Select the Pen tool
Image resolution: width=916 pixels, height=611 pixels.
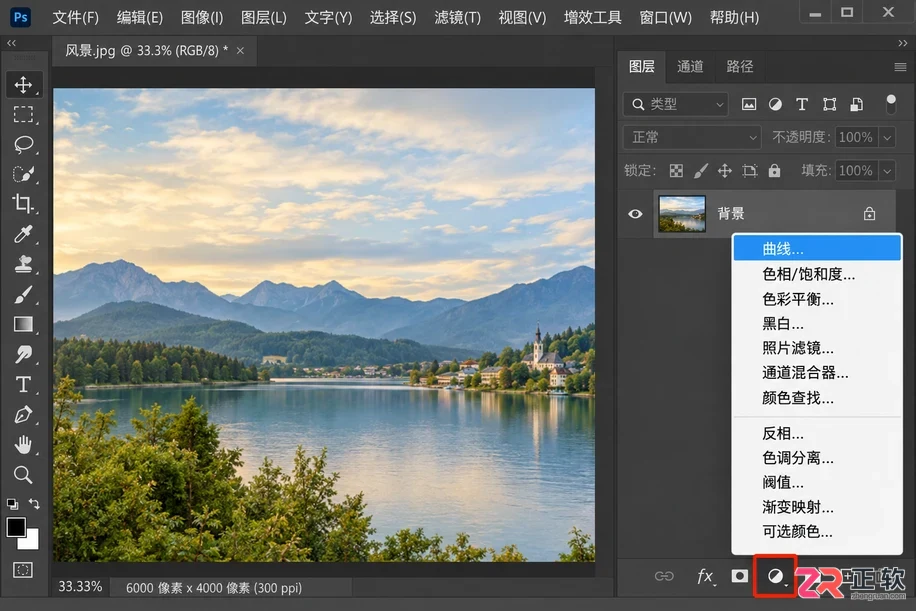(x=23, y=415)
